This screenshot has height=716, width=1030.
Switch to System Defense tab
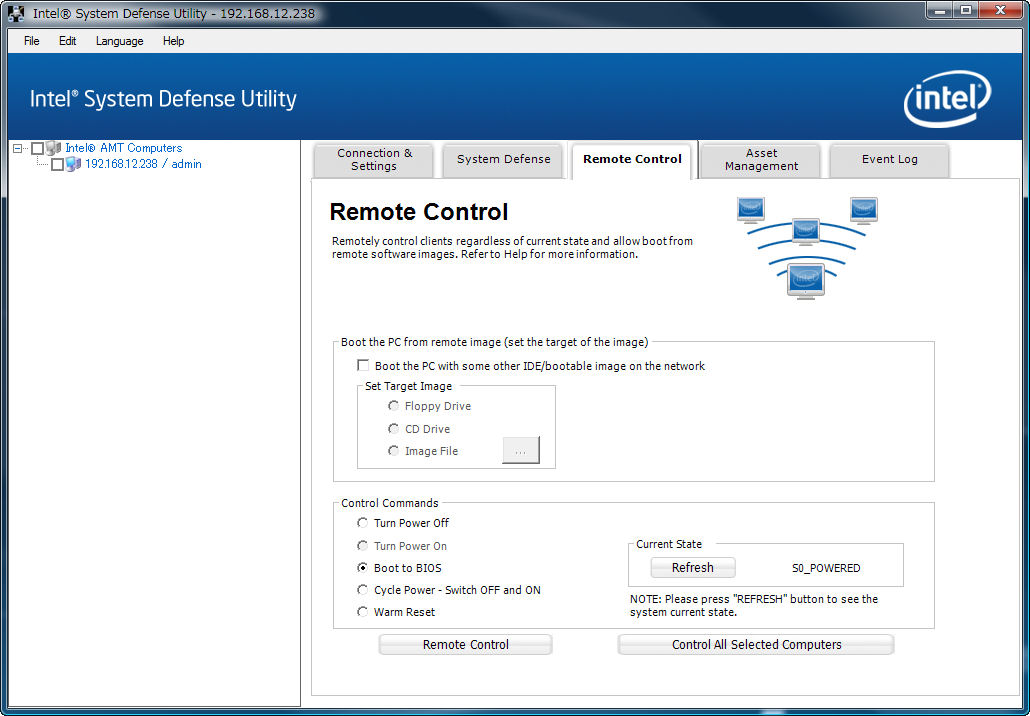[503, 160]
